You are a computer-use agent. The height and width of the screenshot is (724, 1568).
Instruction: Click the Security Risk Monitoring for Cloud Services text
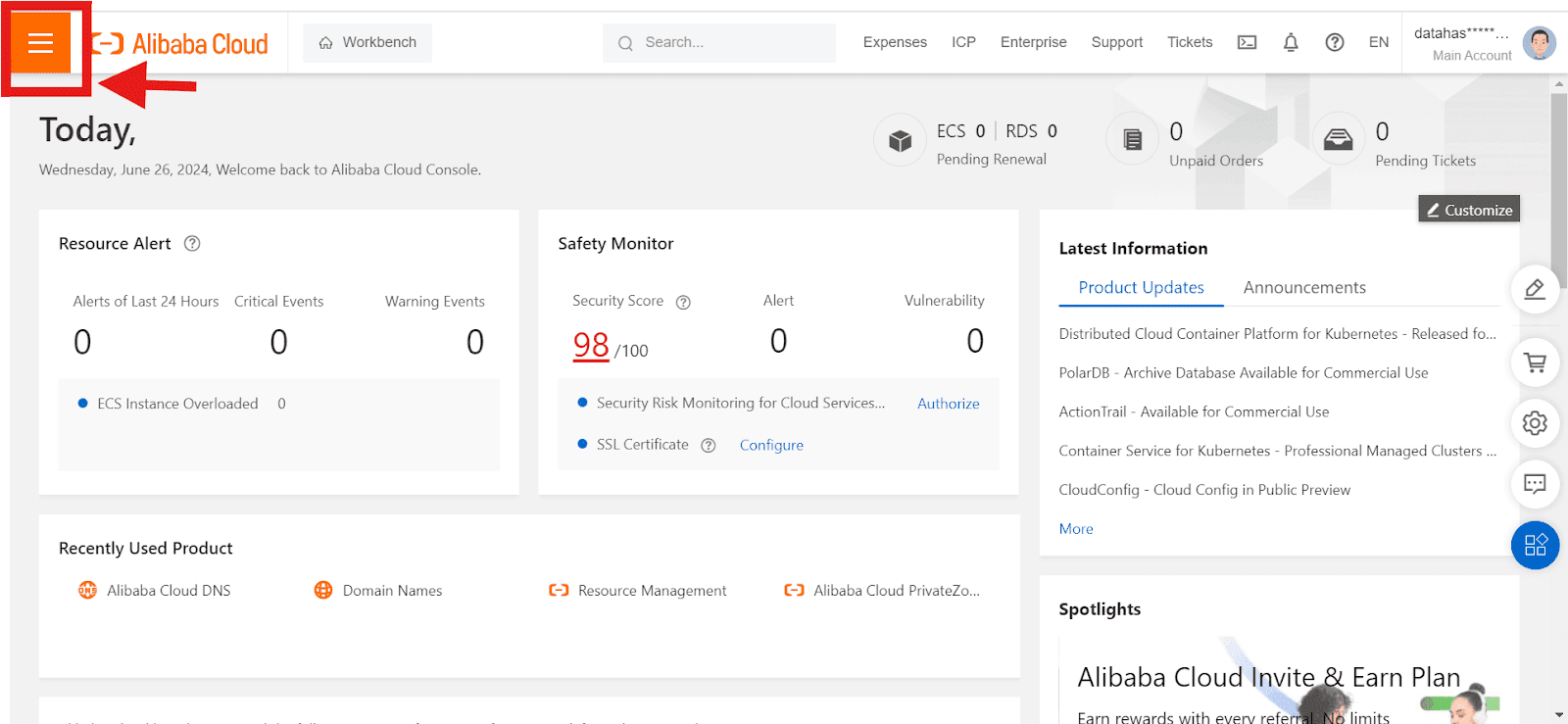coord(741,403)
